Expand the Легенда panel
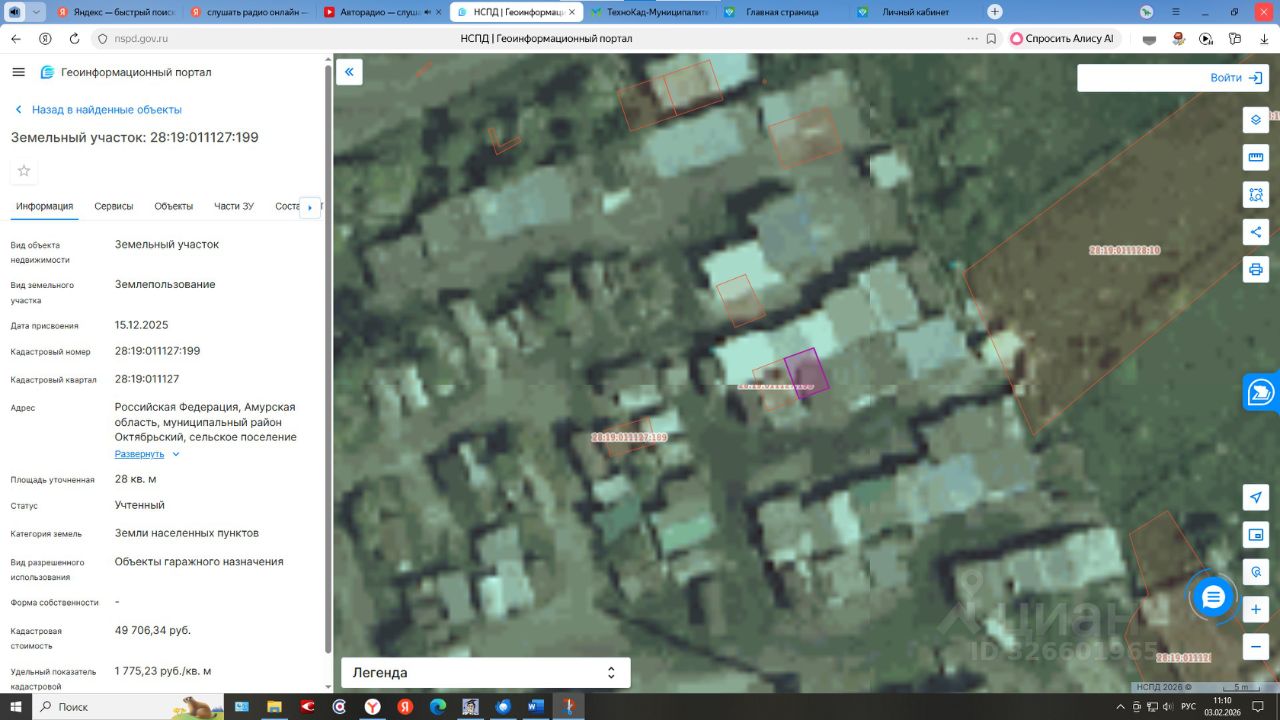Viewport: 1280px width, 720px height. 486,673
